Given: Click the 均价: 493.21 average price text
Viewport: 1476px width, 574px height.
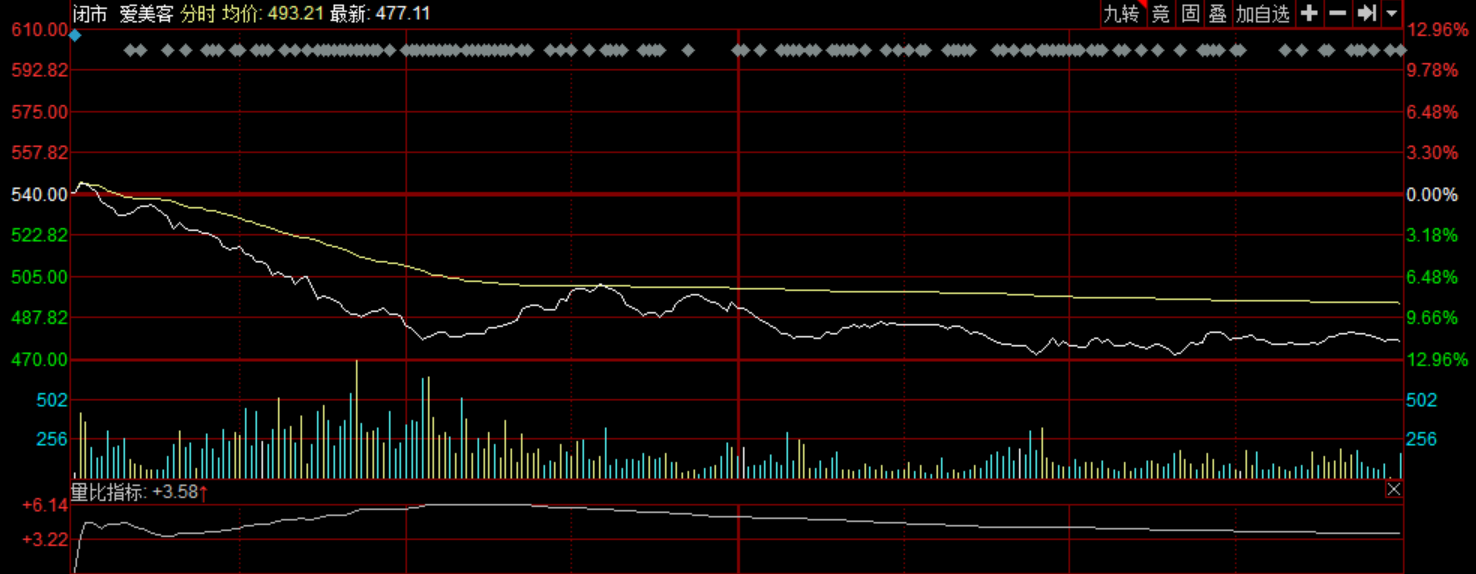Looking at the screenshot, I should pos(271,13).
